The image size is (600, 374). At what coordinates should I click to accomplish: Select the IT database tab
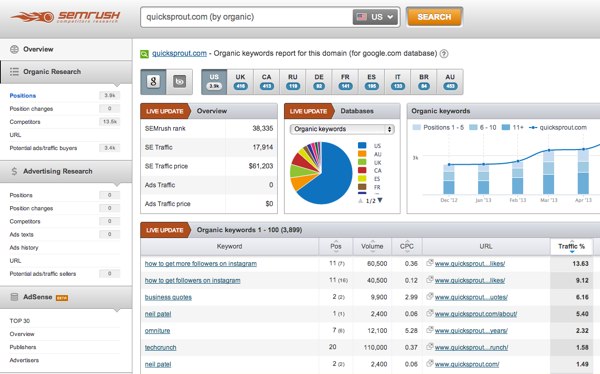pyautogui.click(x=398, y=82)
